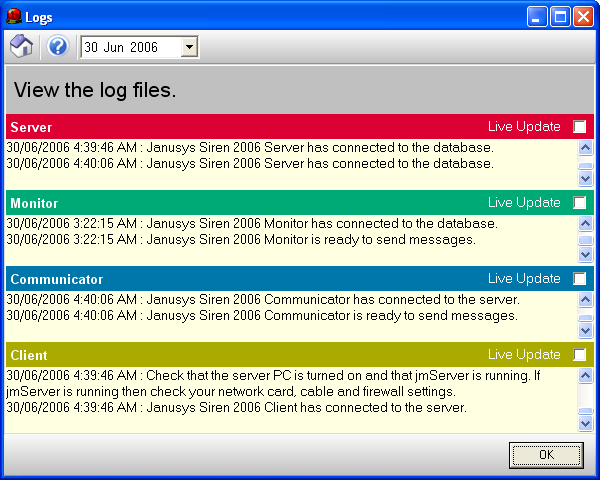The image size is (600, 480).
Task: Click 'Check that the server PC' client entry
Action: pos(273,384)
